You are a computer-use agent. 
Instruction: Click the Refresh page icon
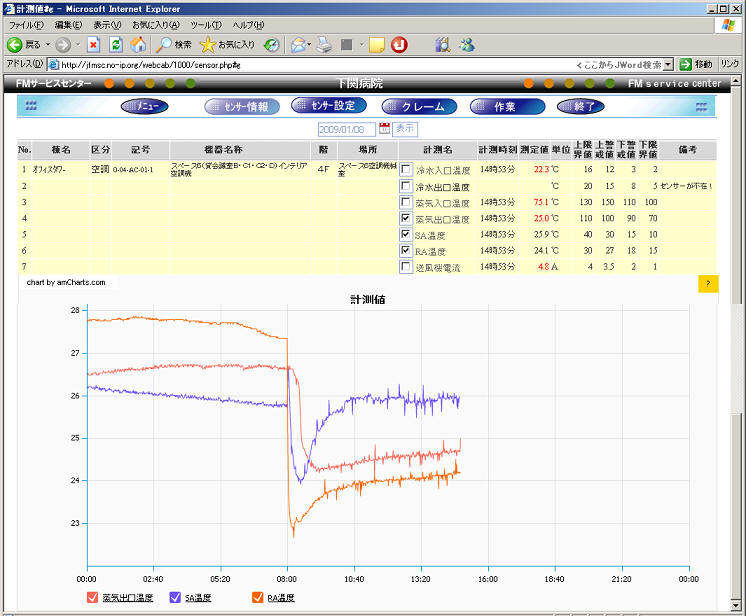pyautogui.click(x=116, y=45)
